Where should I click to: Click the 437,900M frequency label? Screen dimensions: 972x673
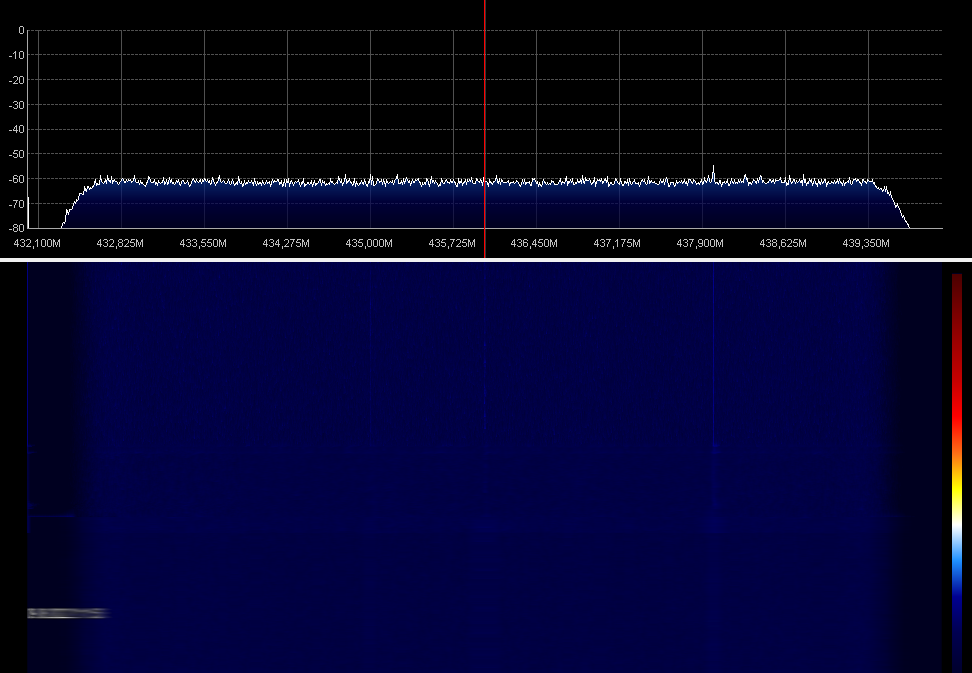[x=700, y=244]
